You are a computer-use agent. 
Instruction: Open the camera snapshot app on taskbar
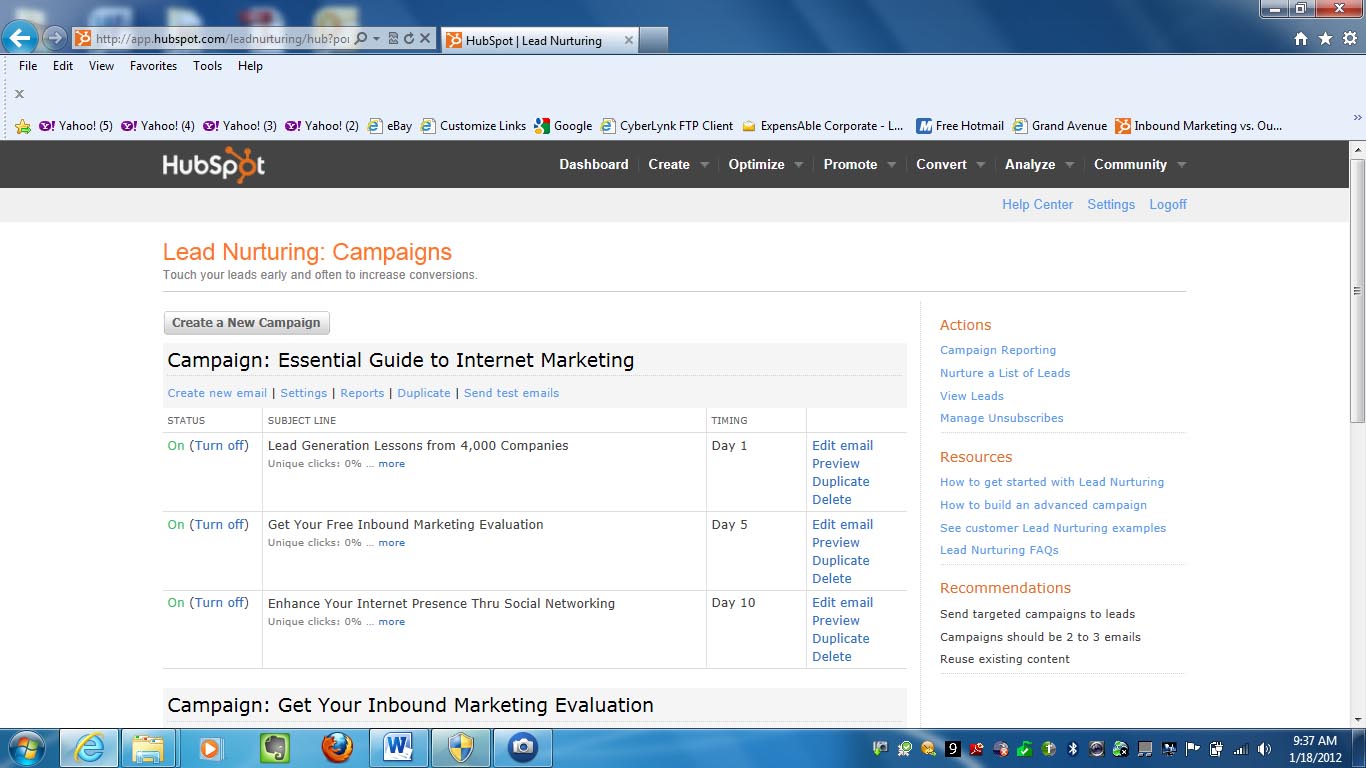click(x=522, y=748)
